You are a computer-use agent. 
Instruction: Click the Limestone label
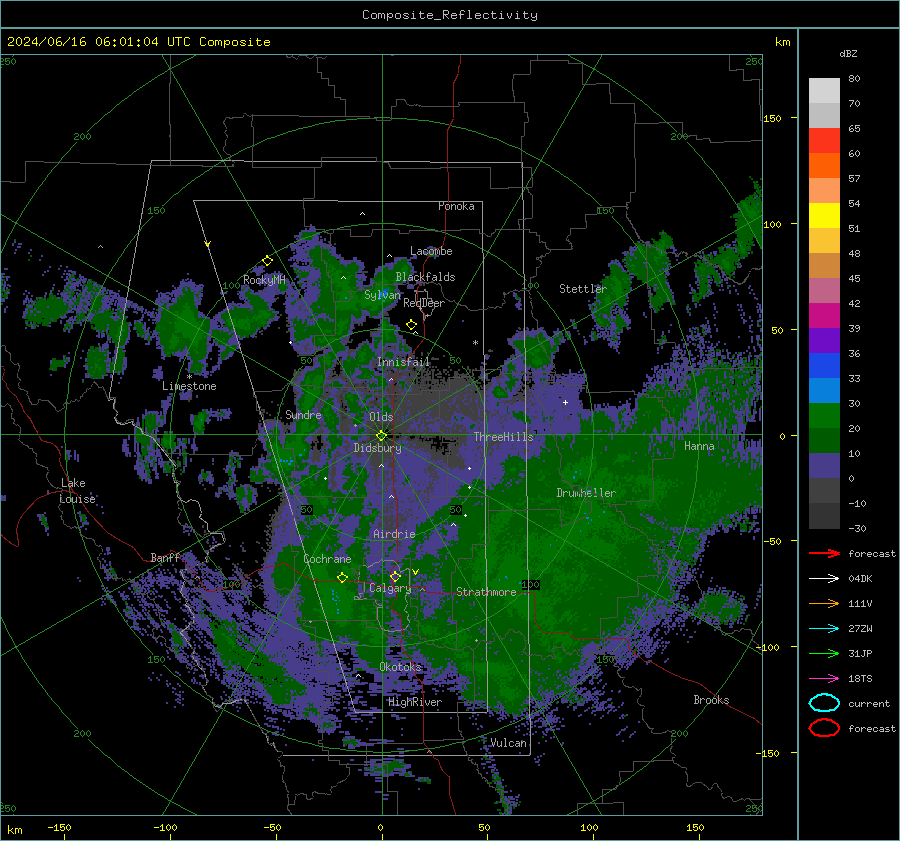coord(189,386)
